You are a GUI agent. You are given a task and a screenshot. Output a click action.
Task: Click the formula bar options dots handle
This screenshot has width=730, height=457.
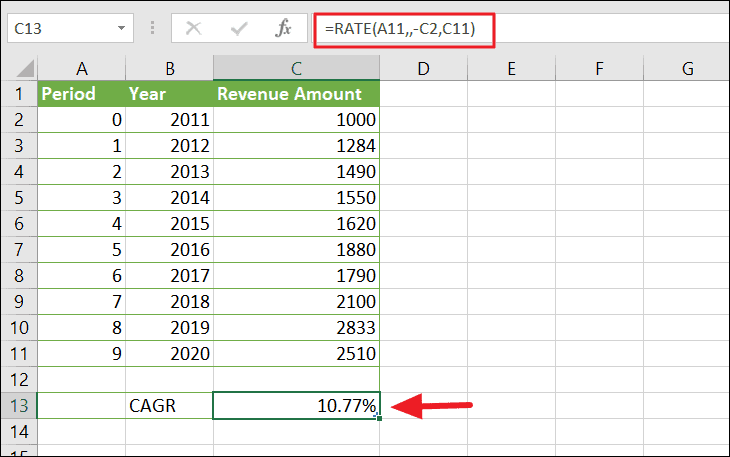click(152, 28)
